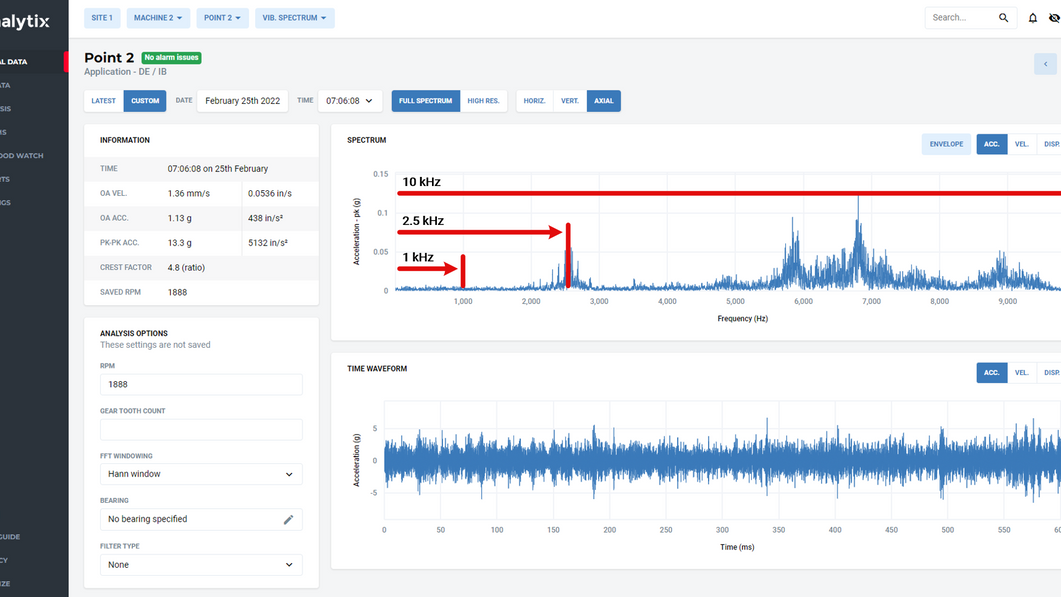
Task: Open the 07:06:08 time dropdown
Action: click(x=349, y=100)
